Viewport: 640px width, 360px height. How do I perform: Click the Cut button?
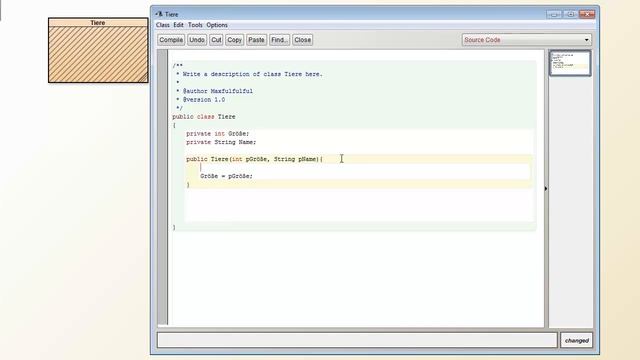(216, 40)
